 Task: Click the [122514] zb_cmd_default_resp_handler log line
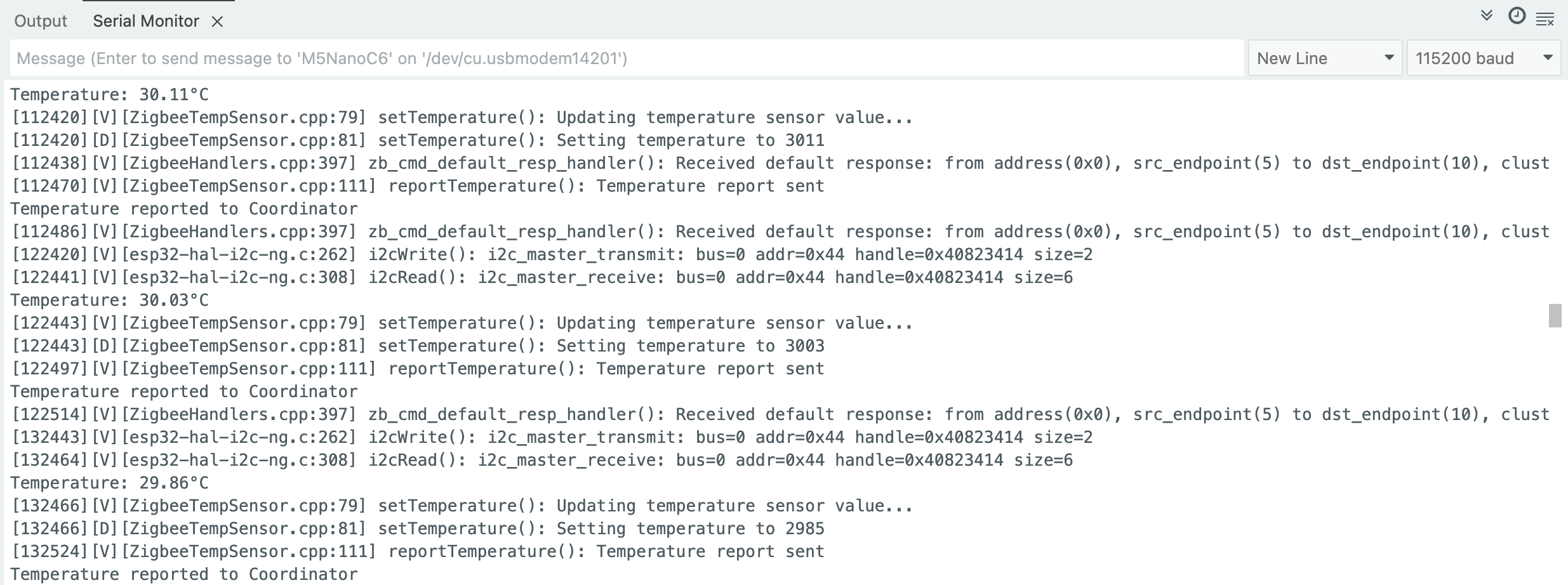point(781,414)
